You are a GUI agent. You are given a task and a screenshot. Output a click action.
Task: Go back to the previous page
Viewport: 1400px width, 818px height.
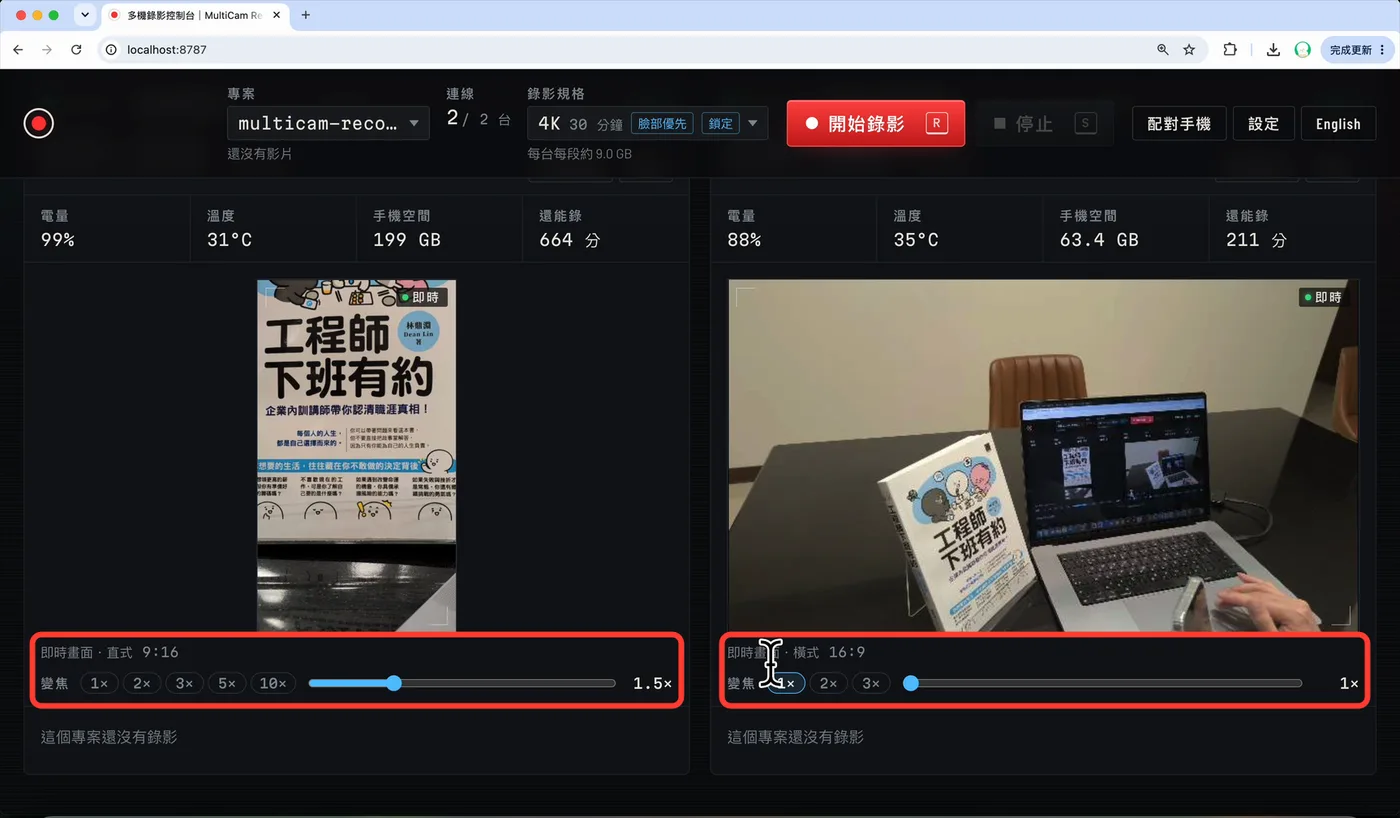[x=18, y=49]
